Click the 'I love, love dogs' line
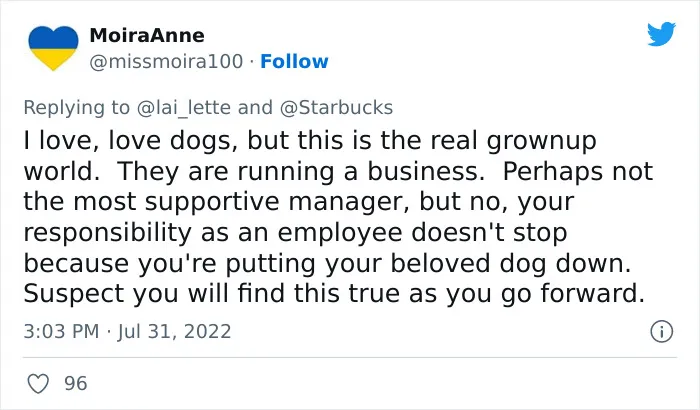The image size is (700, 410). tap(310, 140)
